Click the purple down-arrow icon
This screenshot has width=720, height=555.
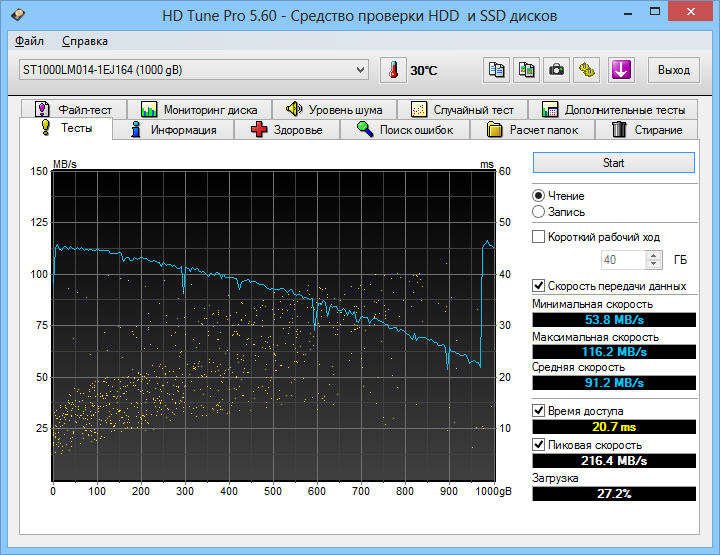click(x=621, y=70)
